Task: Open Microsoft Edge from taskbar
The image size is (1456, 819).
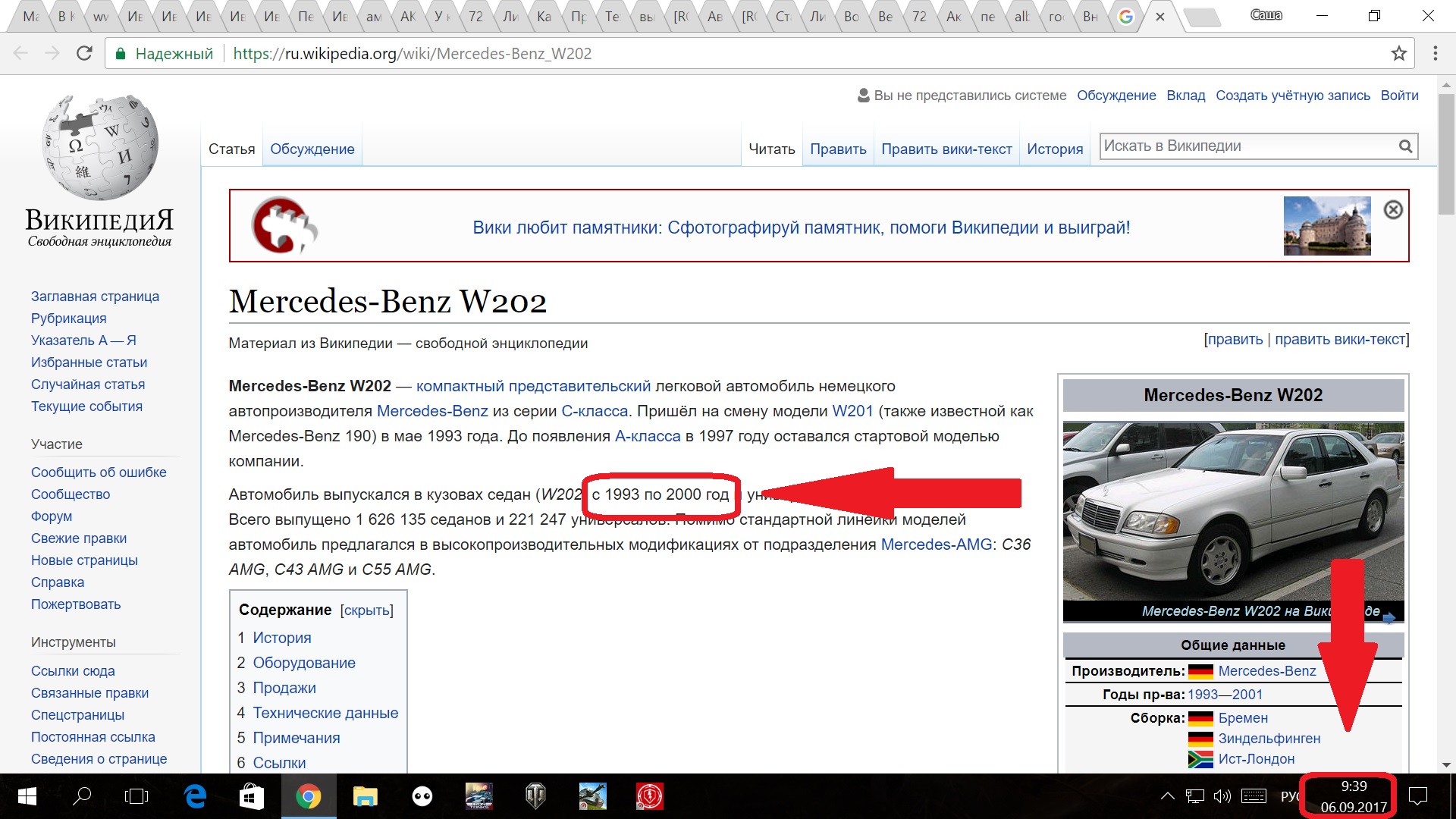Action: point(196,796)
